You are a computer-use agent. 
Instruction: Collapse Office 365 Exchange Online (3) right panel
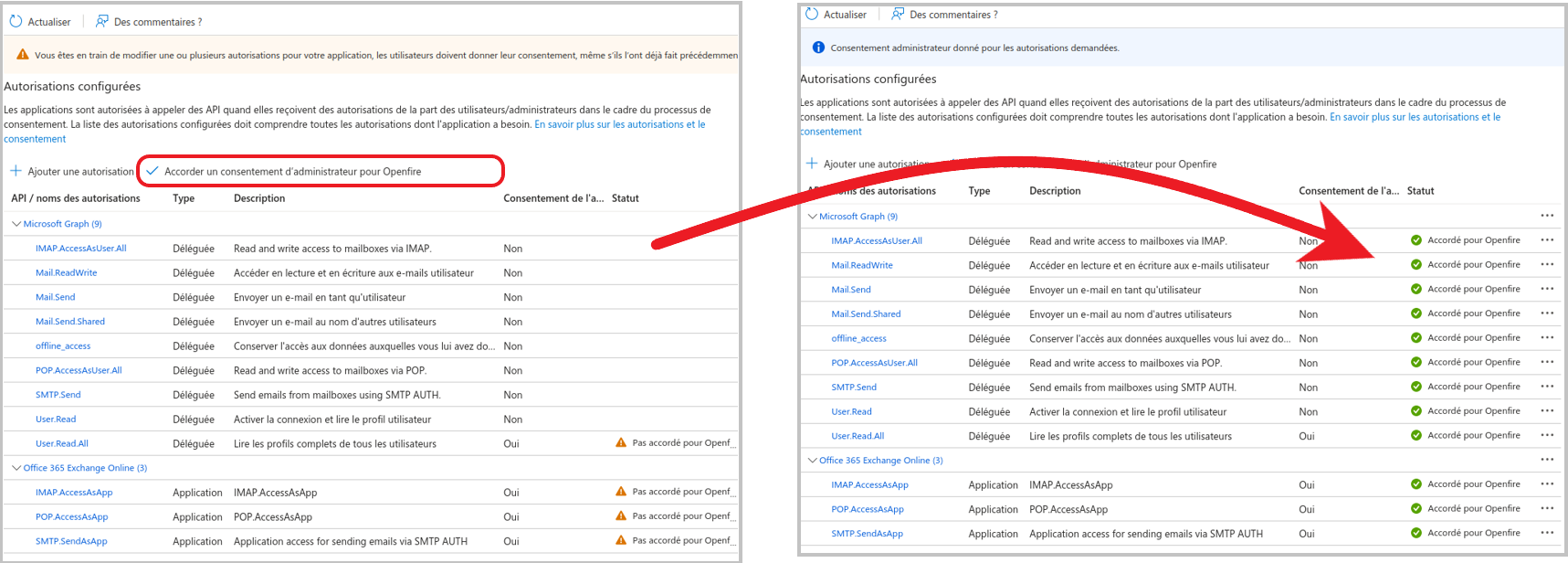tap(813, 461)
